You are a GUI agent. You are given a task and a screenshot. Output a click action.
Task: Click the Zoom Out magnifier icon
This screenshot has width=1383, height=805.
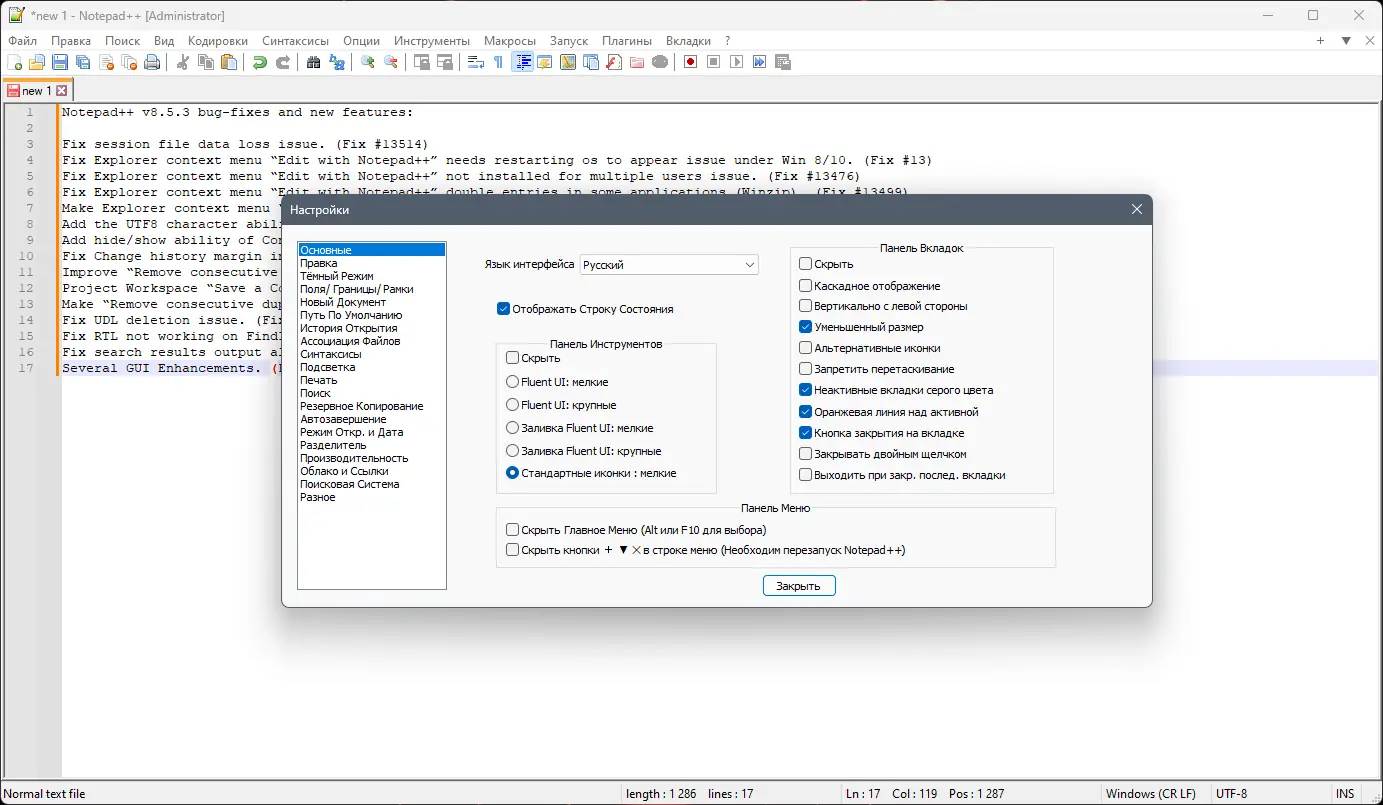point(391,62)
